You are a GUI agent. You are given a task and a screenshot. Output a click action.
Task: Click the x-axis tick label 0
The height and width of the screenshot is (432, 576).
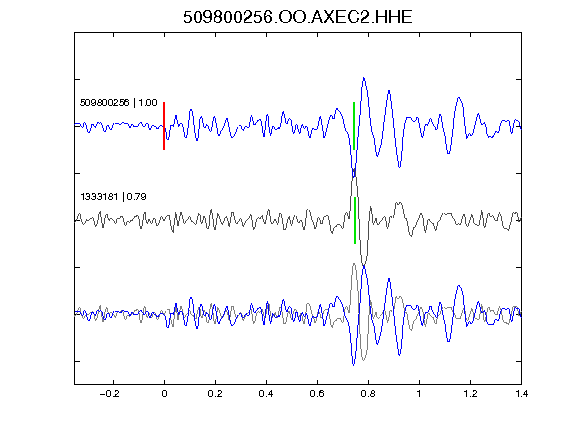click(164, 394)
